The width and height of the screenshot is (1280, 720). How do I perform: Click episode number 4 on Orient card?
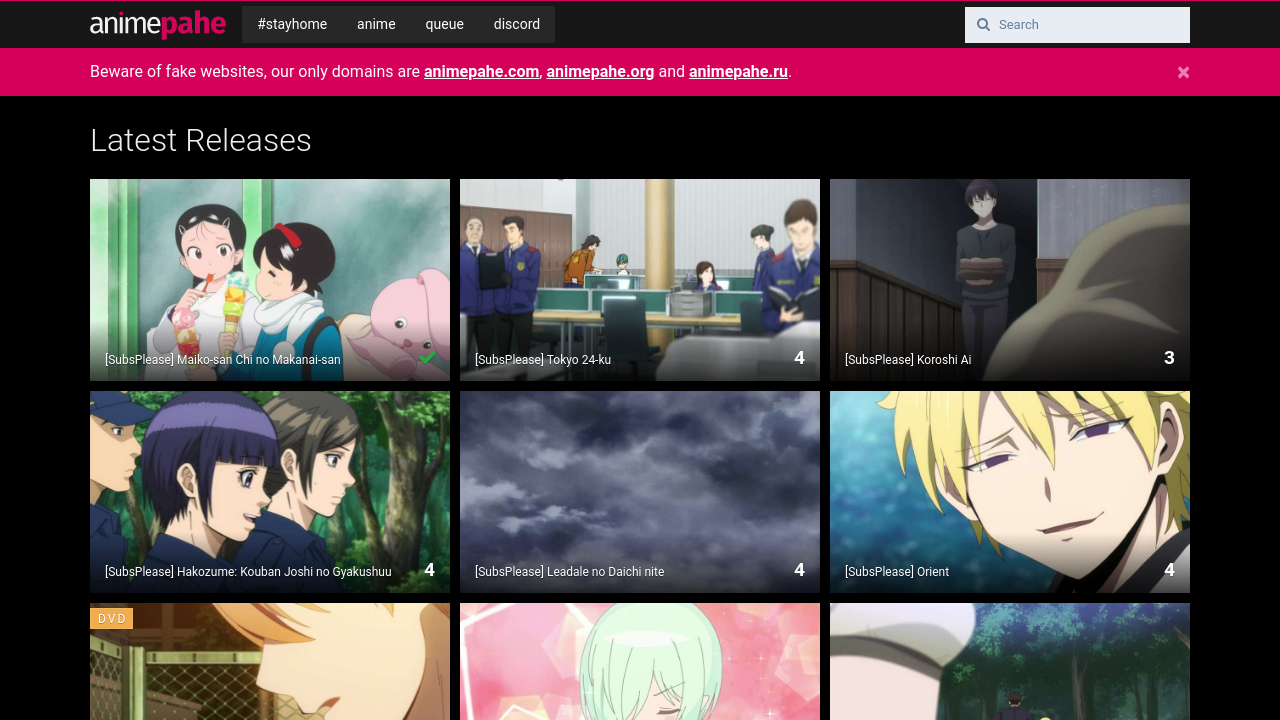1169,570
